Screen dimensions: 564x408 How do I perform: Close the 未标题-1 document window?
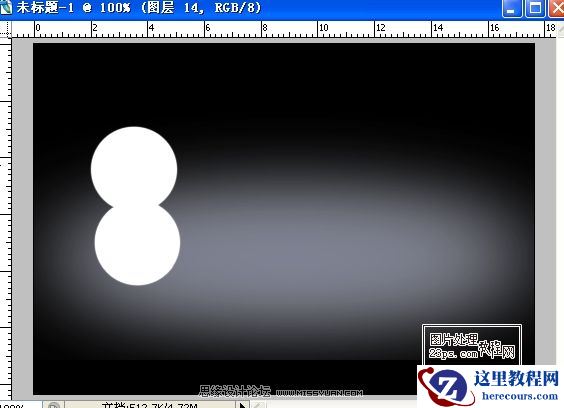pos(556,8)
